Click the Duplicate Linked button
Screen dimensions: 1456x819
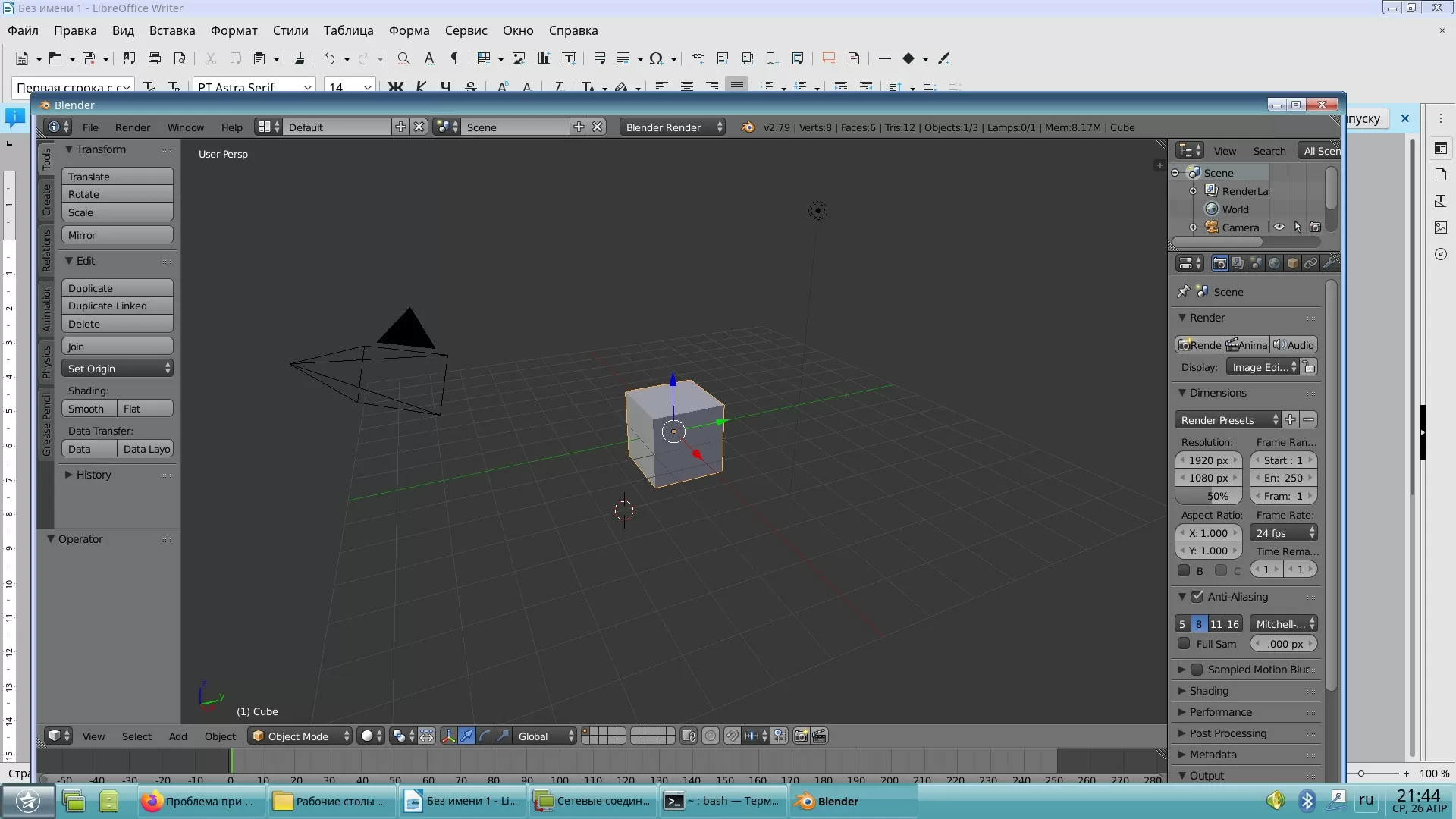tap(117, 306)
